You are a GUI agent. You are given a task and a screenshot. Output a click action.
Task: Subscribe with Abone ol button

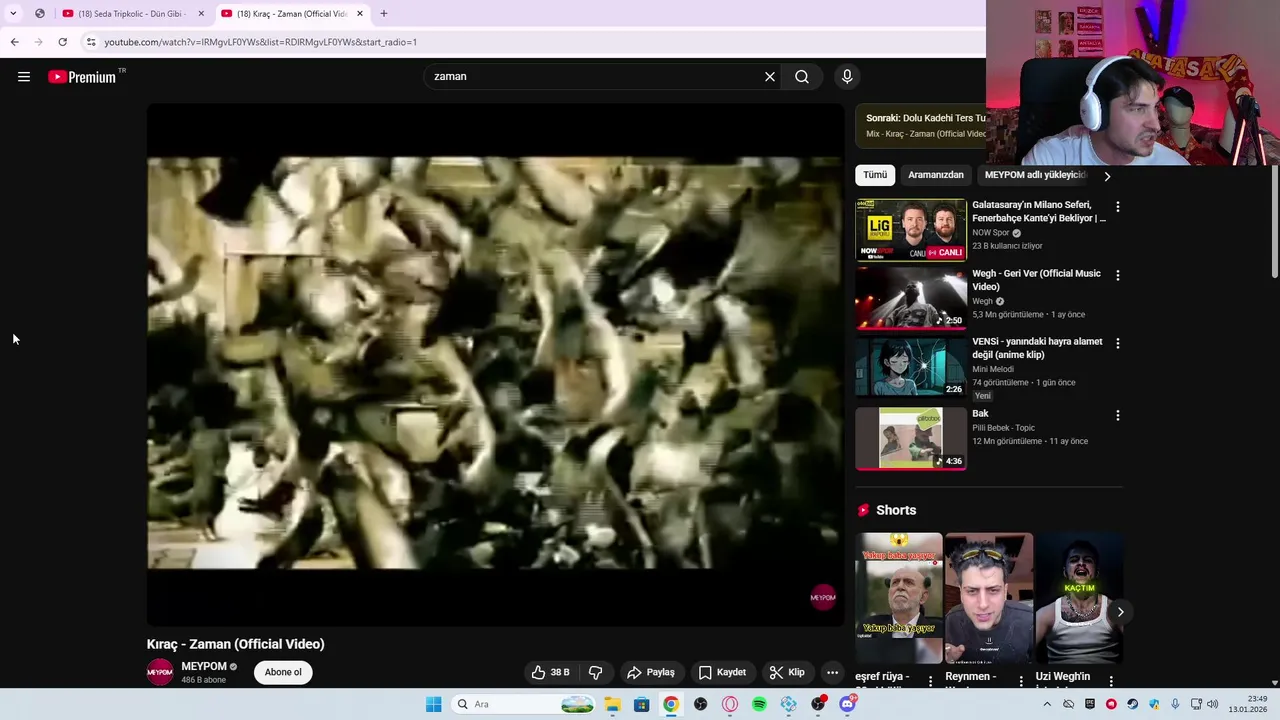pyautogui.click(x=283, y=673)
